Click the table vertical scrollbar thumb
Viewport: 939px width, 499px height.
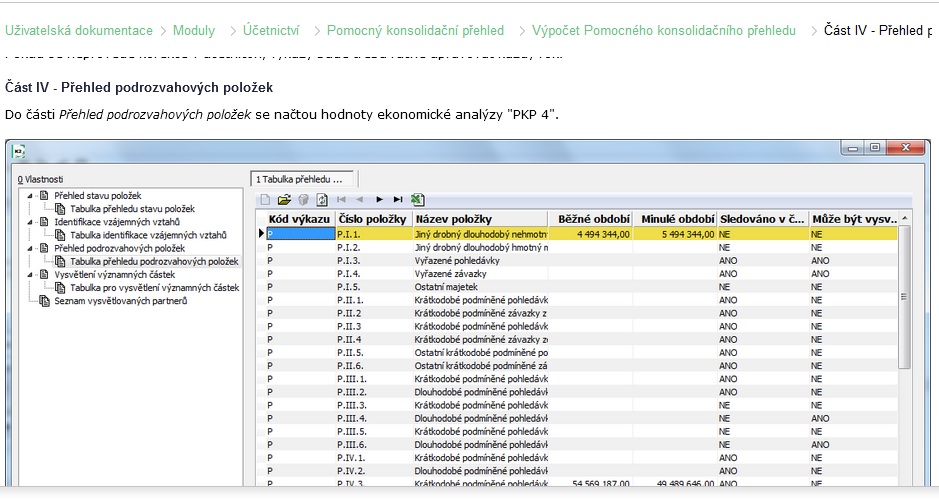904,297
